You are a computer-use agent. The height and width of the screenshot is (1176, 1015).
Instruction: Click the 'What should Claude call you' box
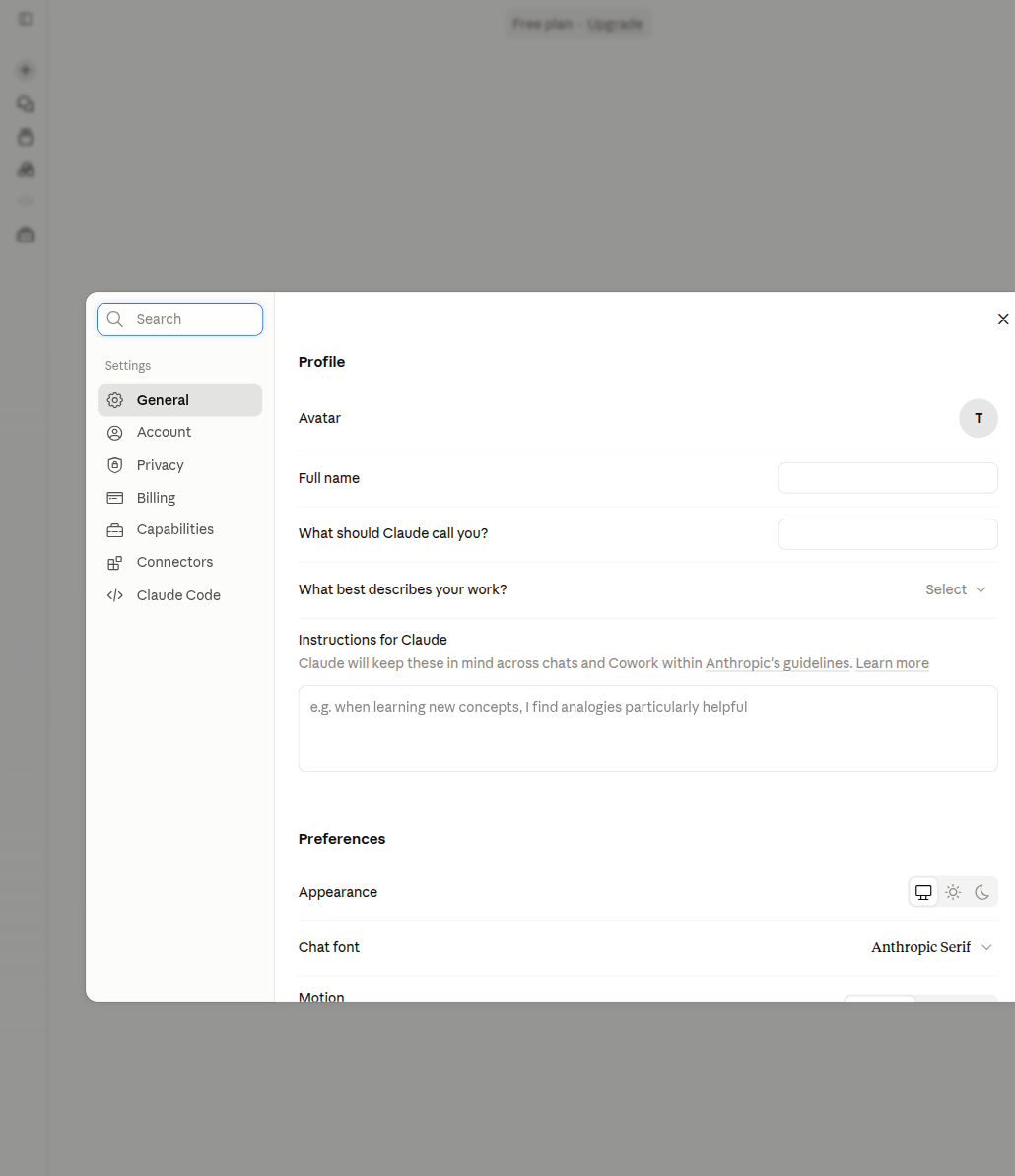[x=888, y=534]
